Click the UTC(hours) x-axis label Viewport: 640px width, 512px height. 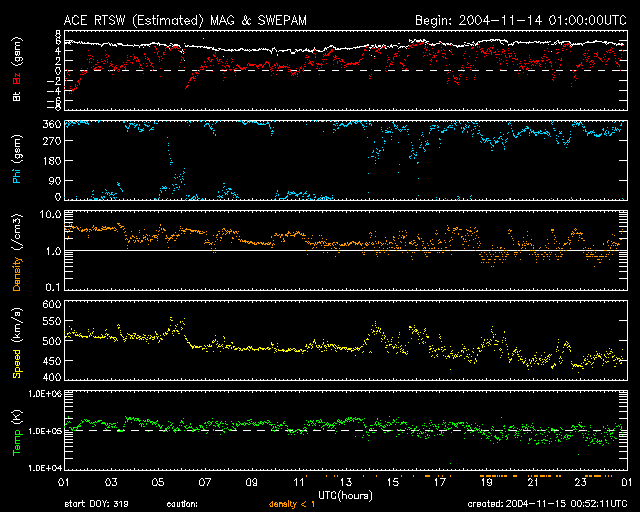346,494
